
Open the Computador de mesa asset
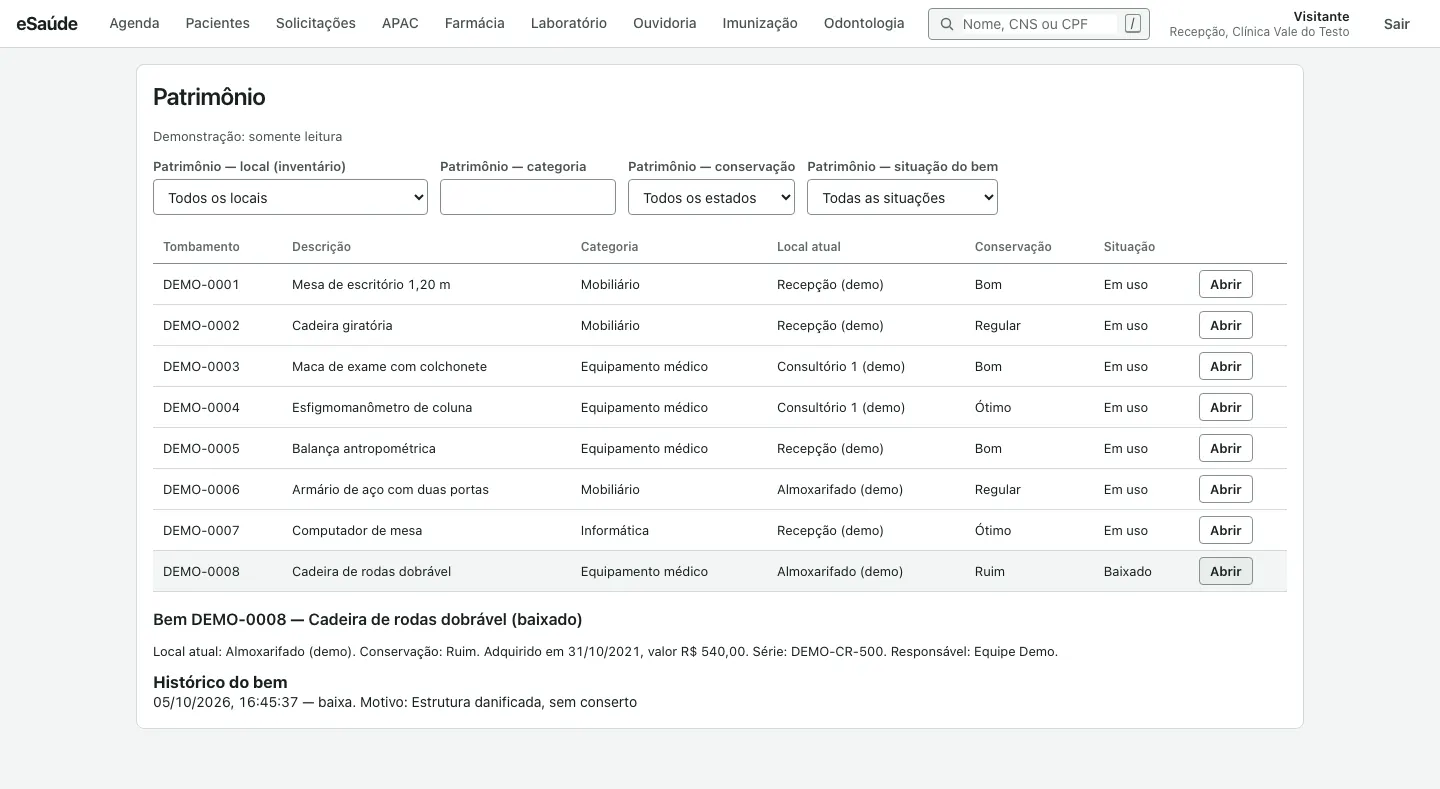[1226, 530]
